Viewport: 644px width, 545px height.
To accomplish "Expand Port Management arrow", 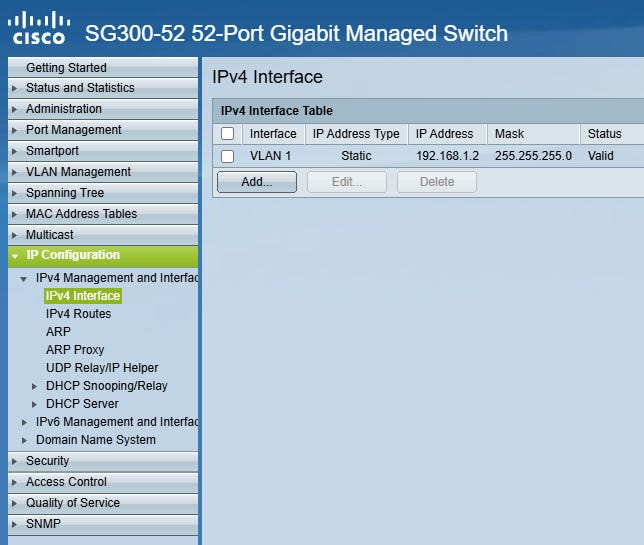I will [14, 130].
